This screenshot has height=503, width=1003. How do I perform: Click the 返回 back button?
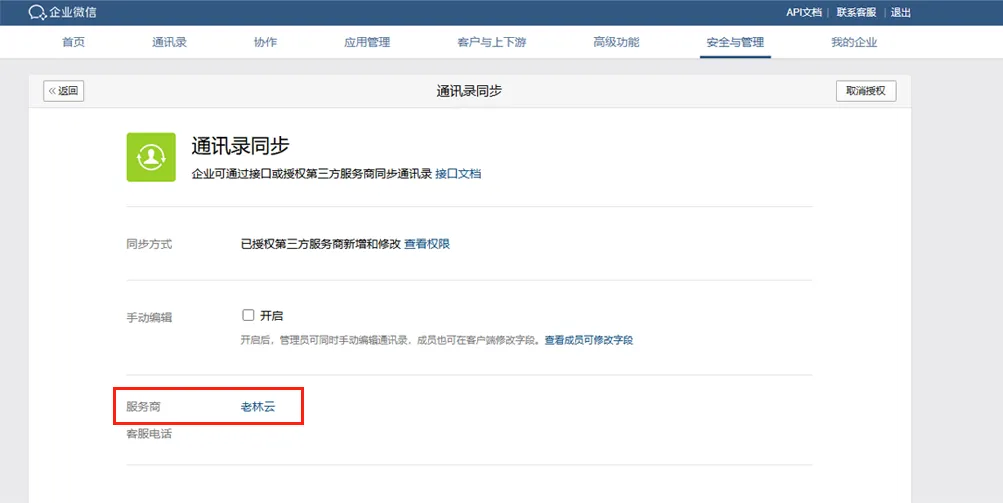coord(63,91)
